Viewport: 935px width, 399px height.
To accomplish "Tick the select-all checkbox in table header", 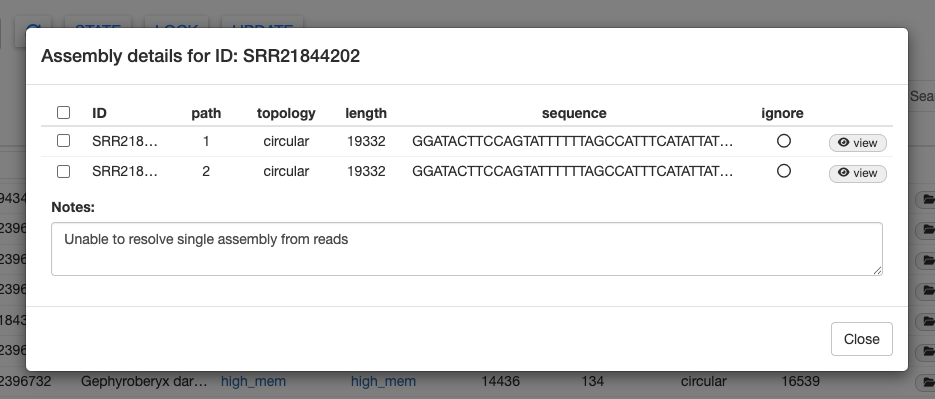I will (x=63, y=112).
